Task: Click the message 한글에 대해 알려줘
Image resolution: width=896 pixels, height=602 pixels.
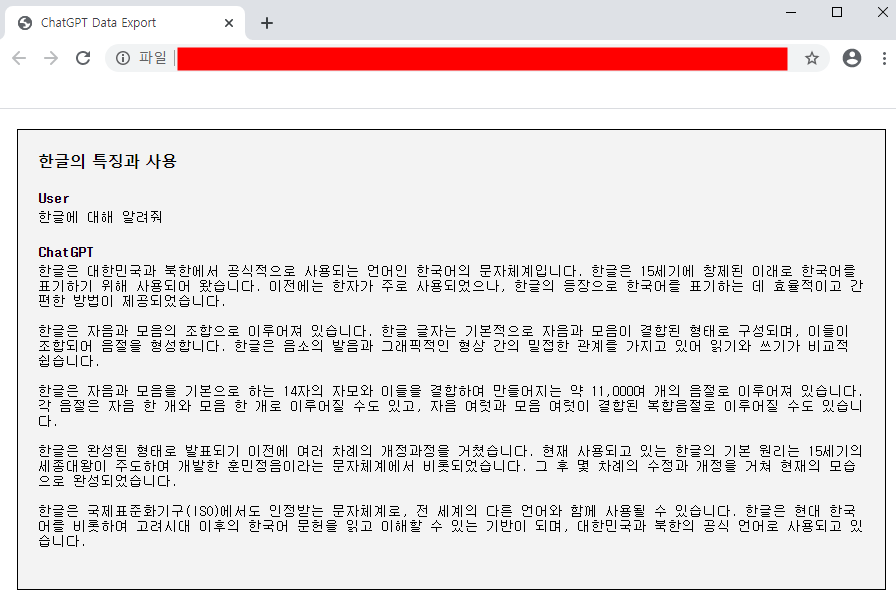Action: pos(101,217)
